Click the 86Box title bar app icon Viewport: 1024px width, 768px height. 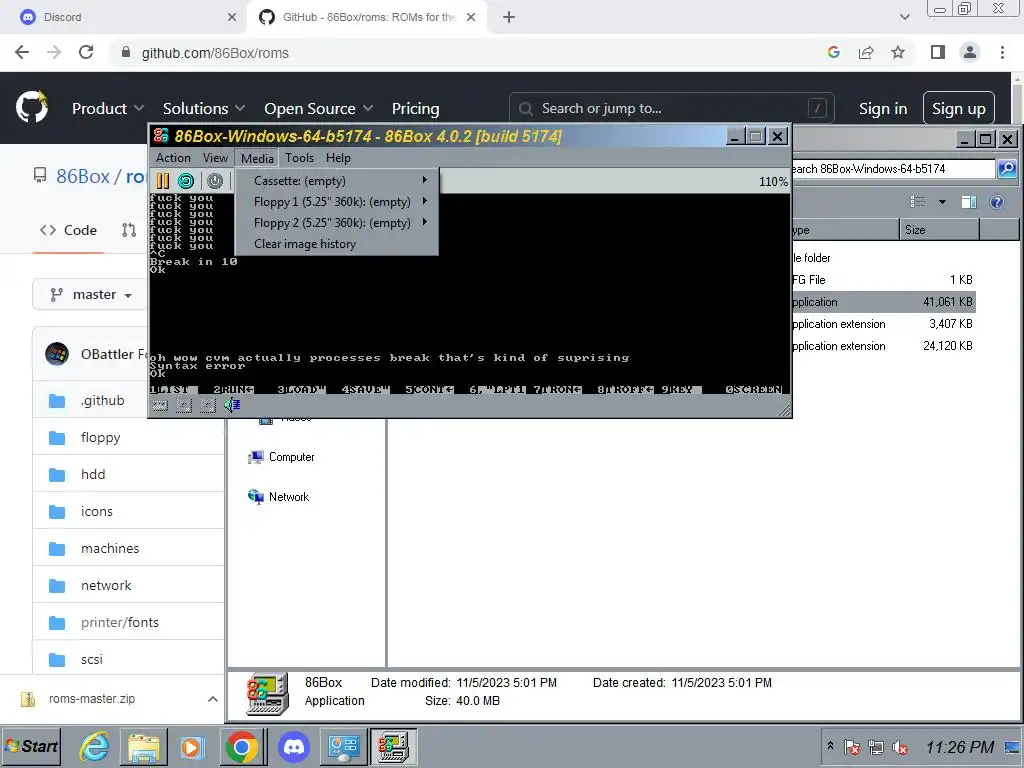(x=161, y=136)
